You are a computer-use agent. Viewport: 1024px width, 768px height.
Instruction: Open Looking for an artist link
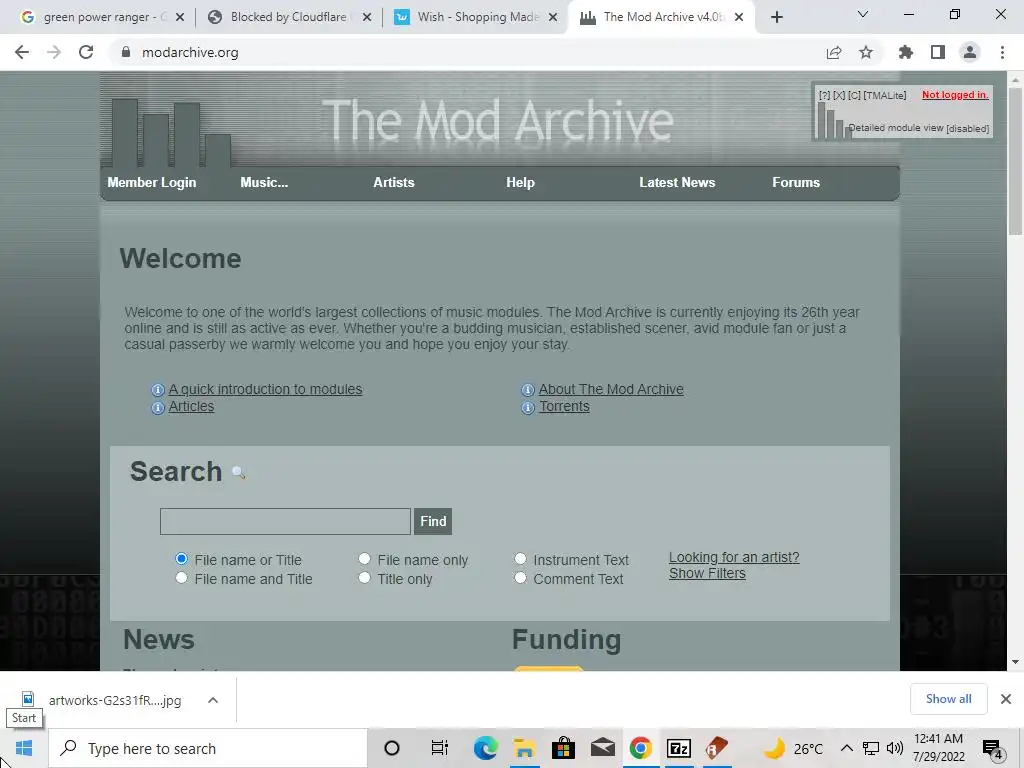(734, 557)
